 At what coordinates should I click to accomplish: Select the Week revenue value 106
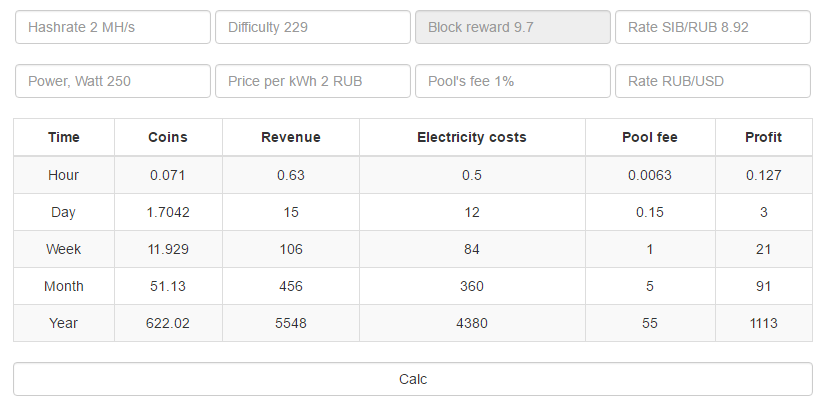pos(291,249)
